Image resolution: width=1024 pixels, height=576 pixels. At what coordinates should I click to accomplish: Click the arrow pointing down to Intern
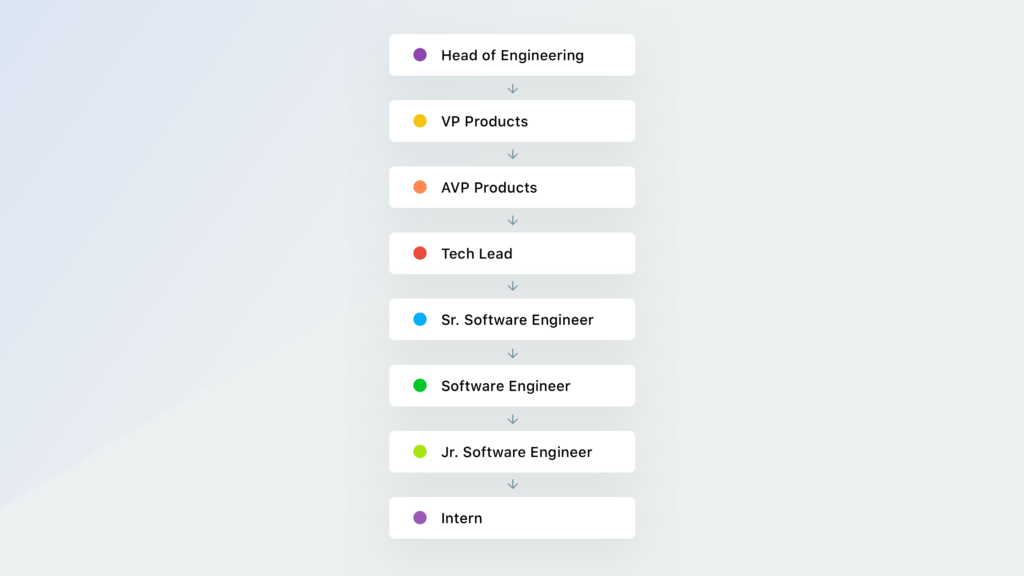tap(513, 485)
